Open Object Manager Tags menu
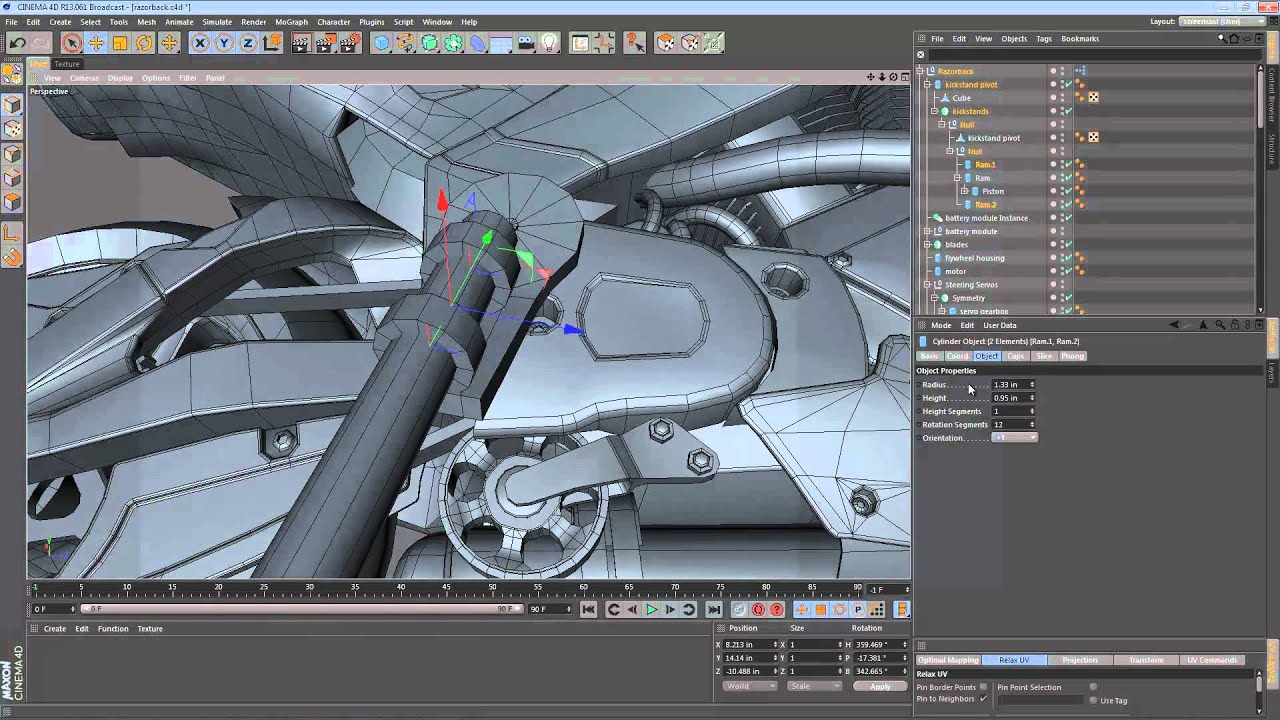The width and height of the screenshot is (1280, 720). pos(1044,39)
